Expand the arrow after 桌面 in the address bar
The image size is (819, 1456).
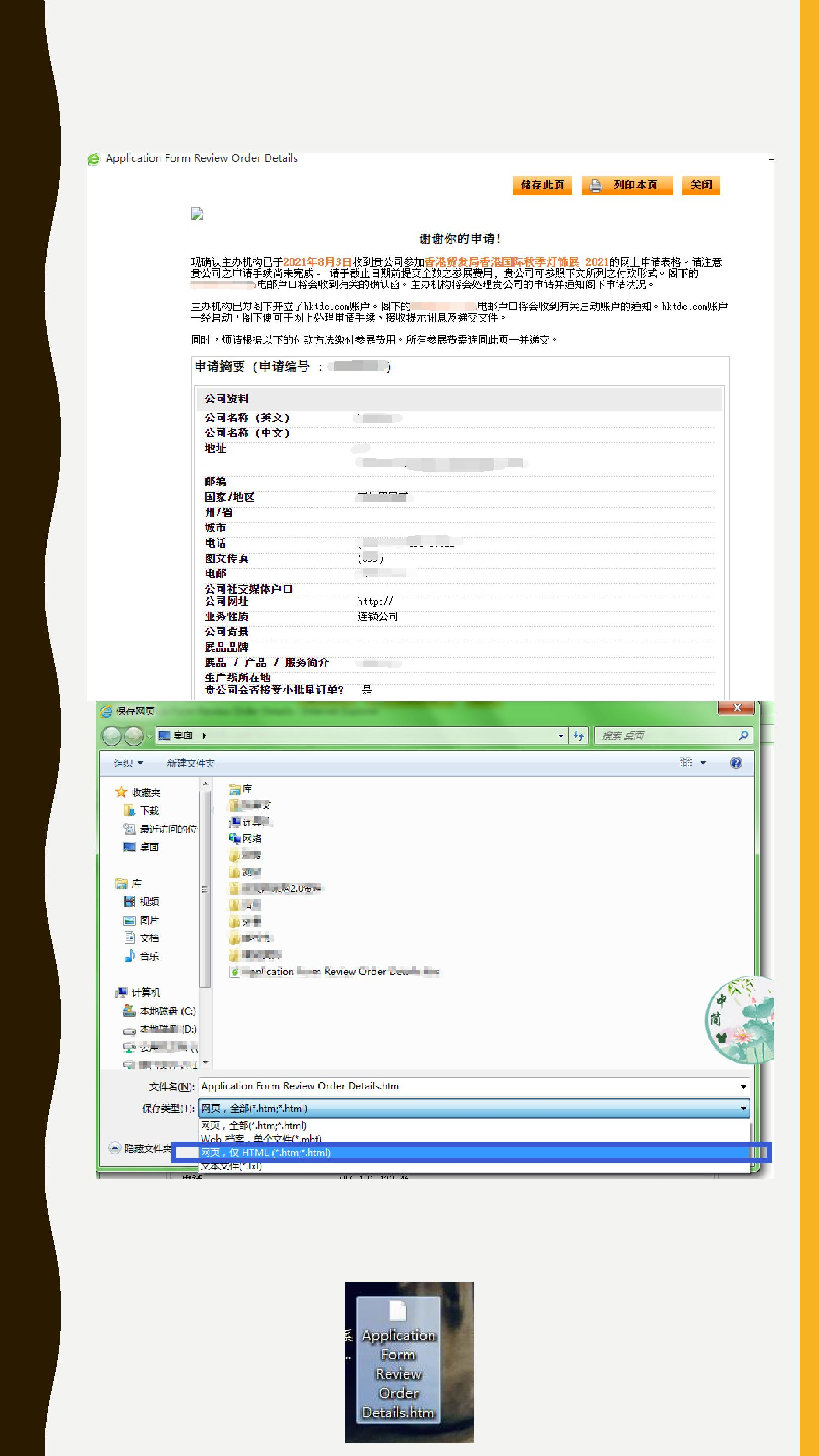coord(205,736)
